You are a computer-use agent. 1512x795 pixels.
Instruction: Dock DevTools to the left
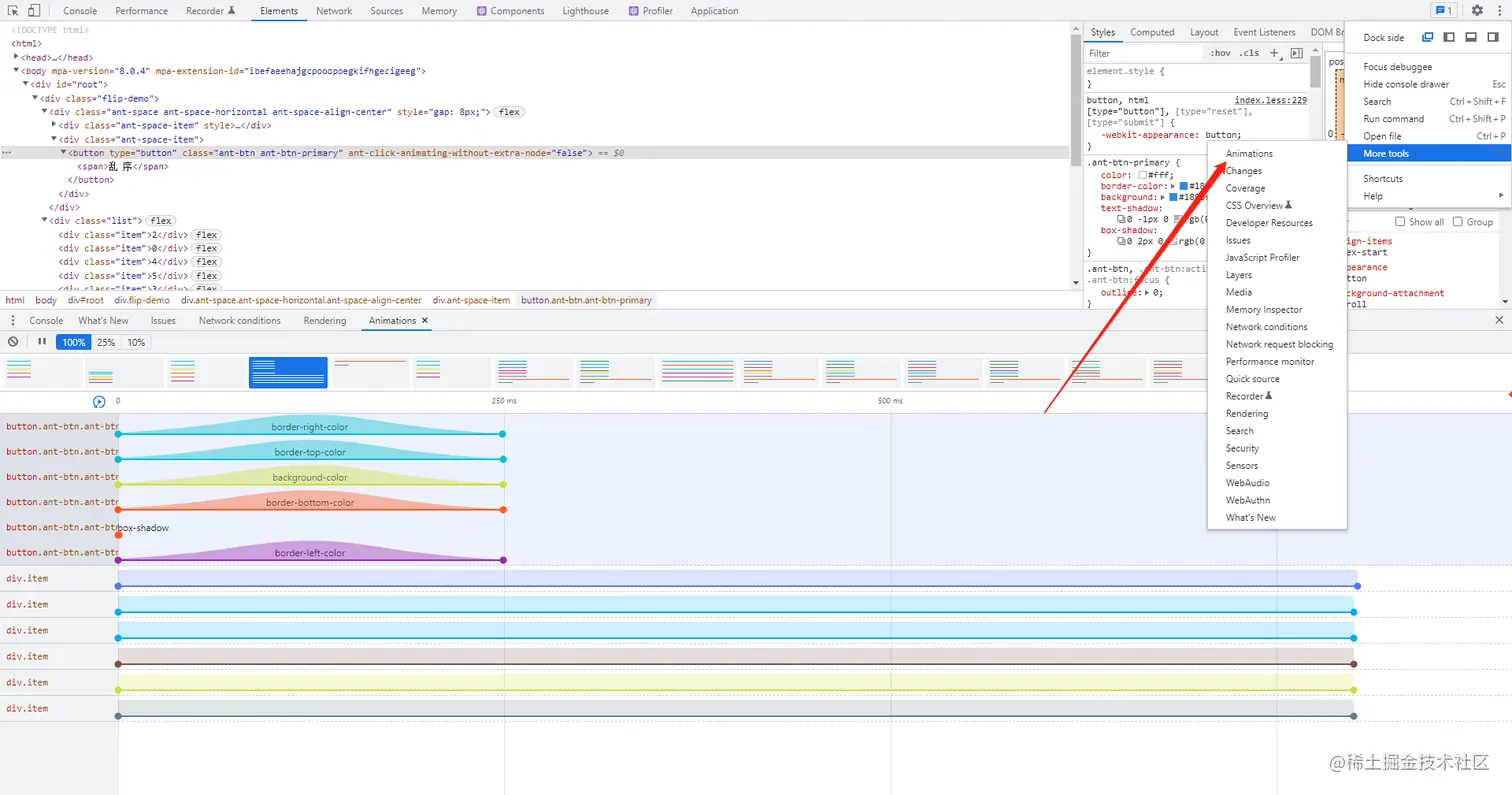[x=1449, y=37]
